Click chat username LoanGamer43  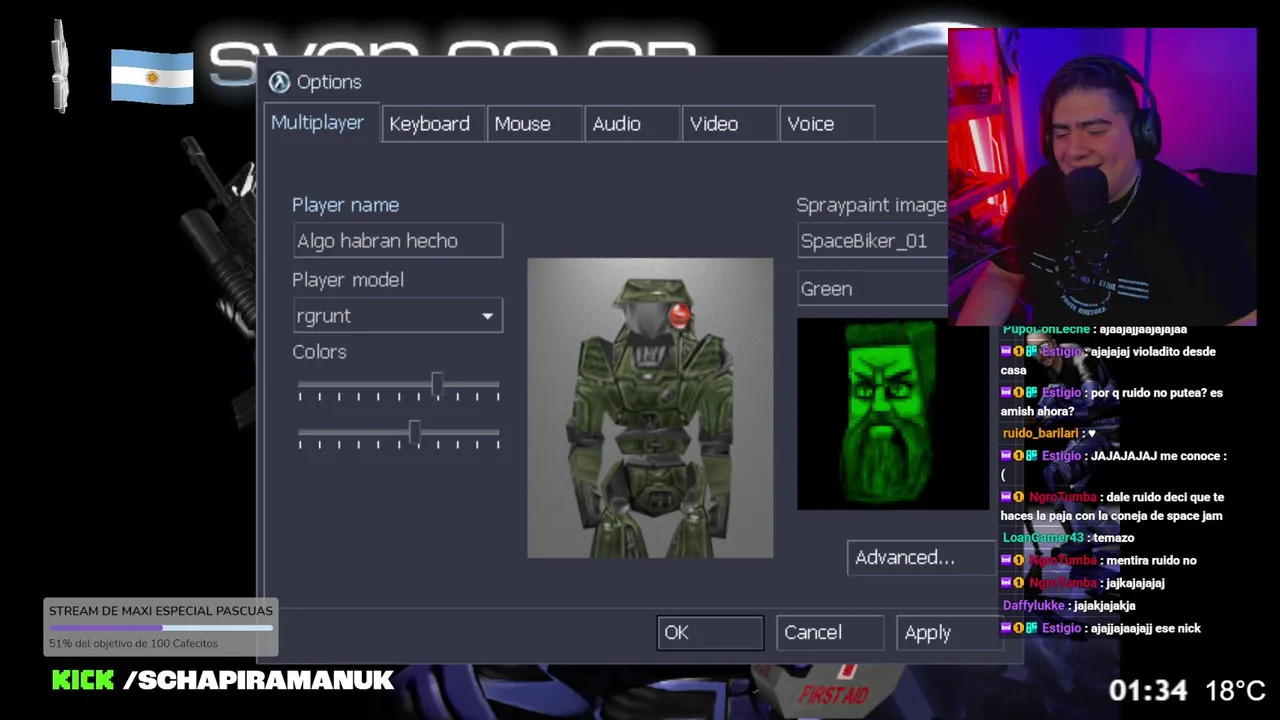coord(1042,538)
